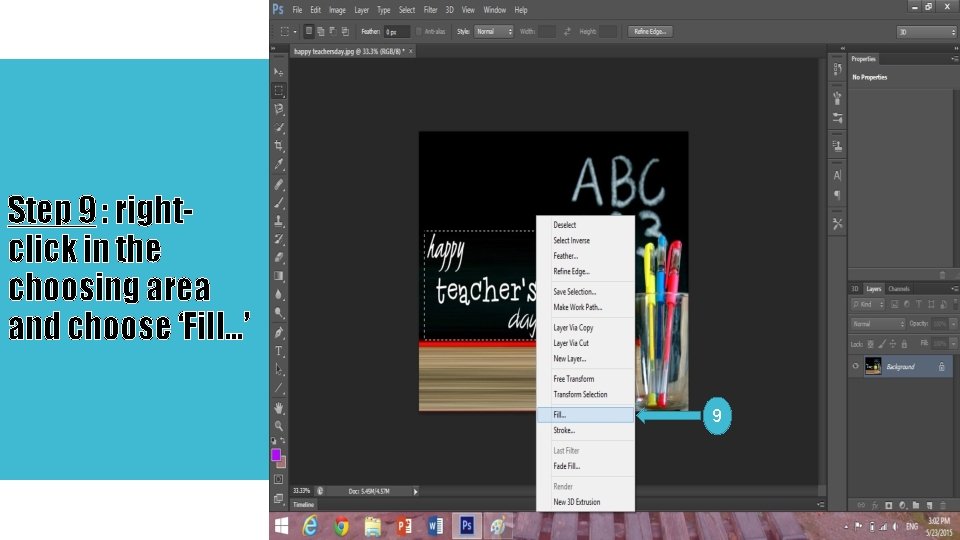Toggle the Anti-alias checkbox
This screenshot has height=540, width=960.
(x=419, y=31)
